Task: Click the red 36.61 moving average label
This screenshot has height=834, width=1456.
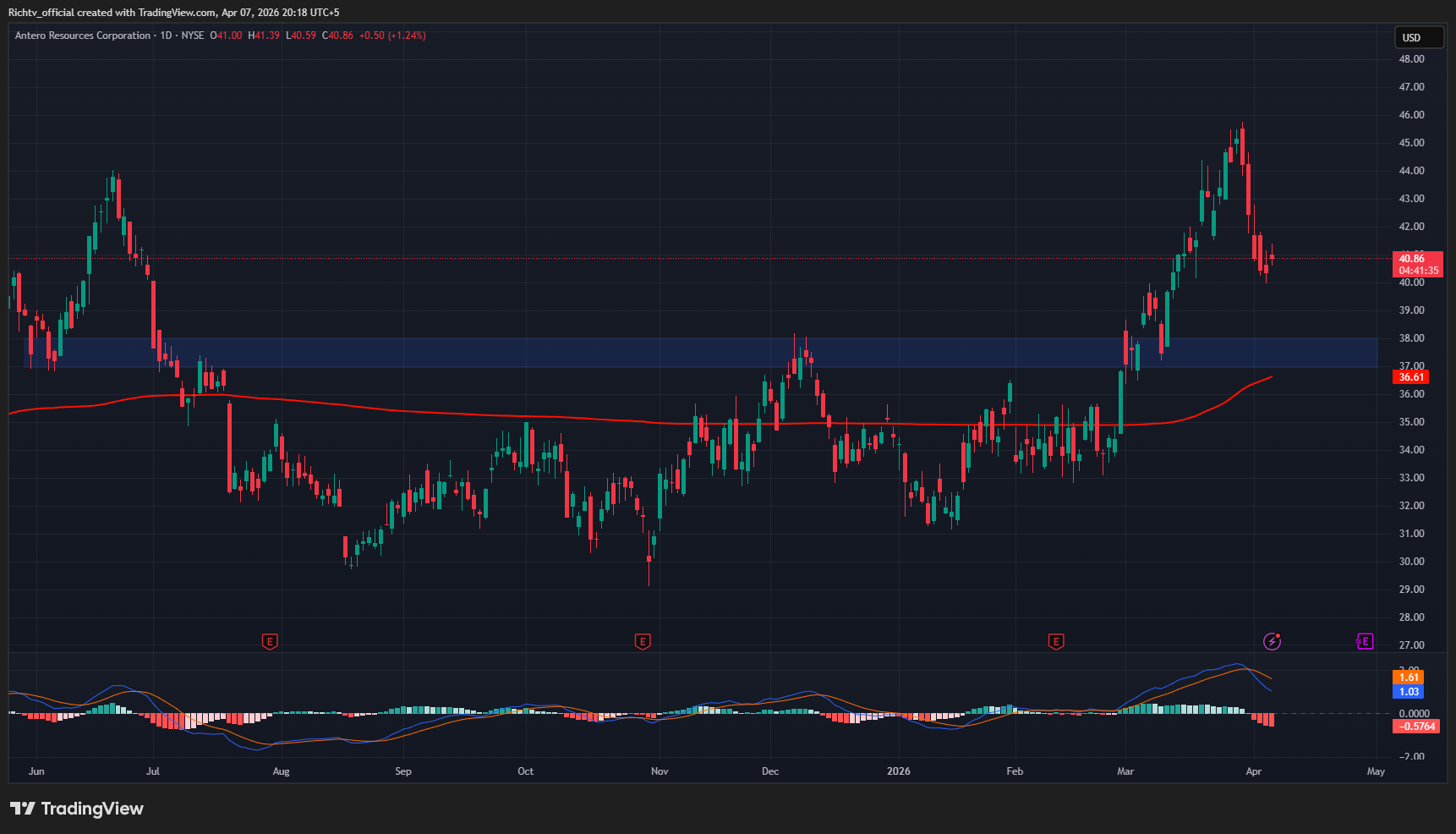Action: tap(1411, 377)
